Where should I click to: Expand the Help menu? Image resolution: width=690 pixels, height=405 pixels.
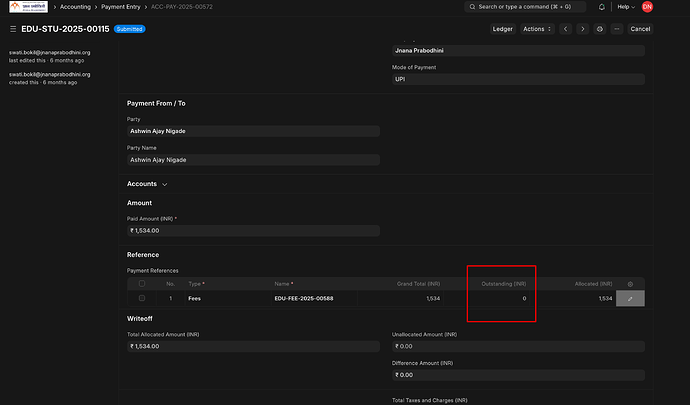click(x=627, y=7)
